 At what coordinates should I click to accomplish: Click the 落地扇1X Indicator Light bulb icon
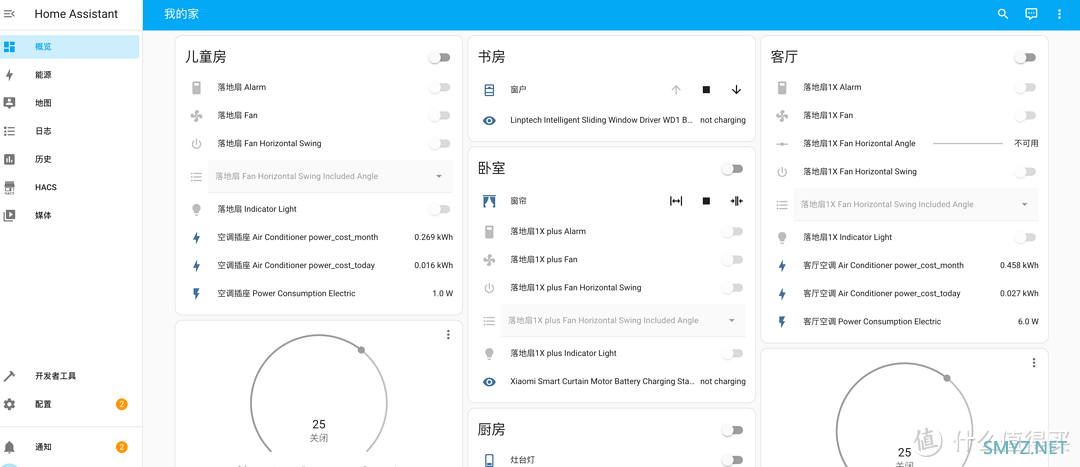pyautogui.click(x=782, y=238)
